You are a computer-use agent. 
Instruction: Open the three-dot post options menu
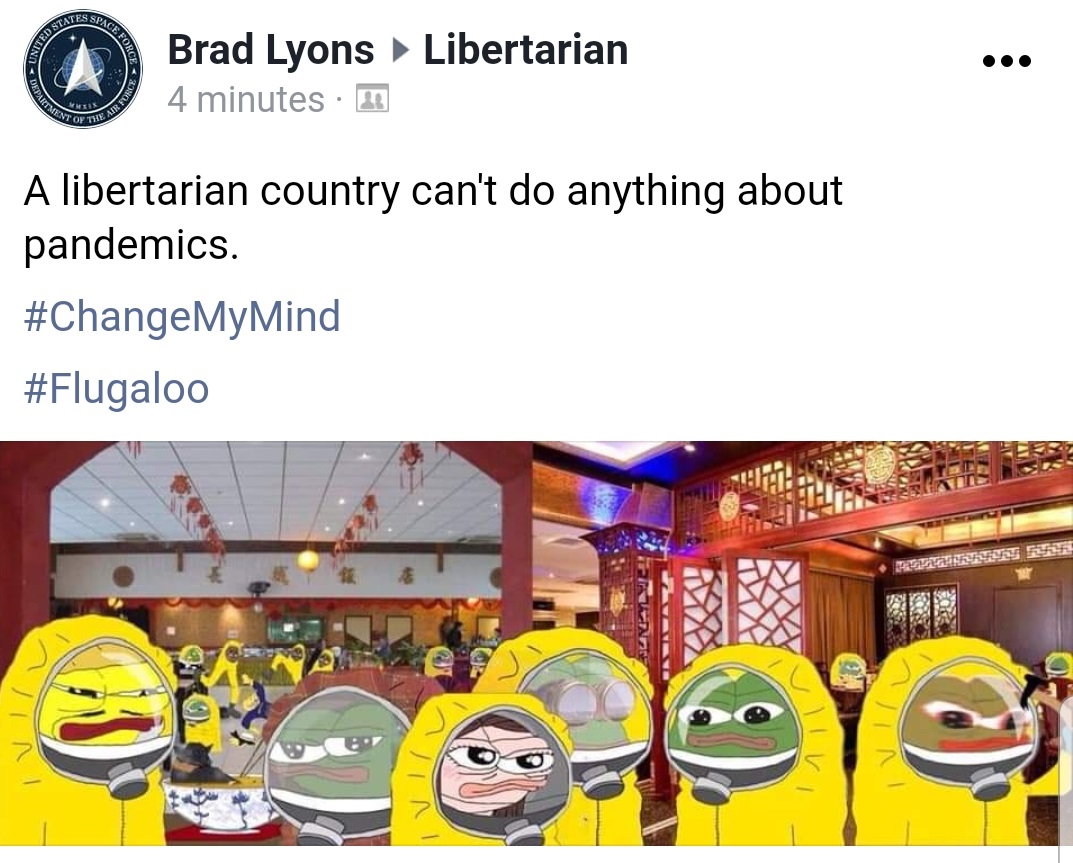pyautogui.click(x=1006, y=61)
